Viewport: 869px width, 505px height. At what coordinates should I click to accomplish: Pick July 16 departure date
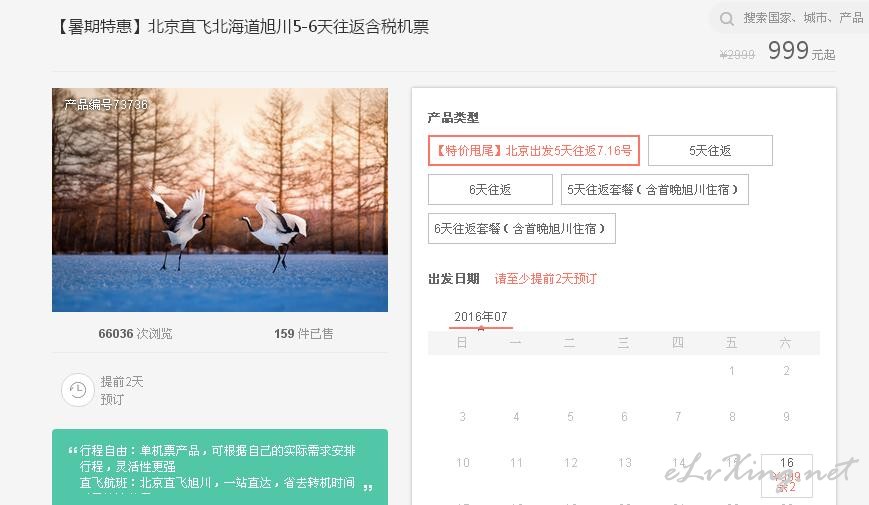coord(786,475)
